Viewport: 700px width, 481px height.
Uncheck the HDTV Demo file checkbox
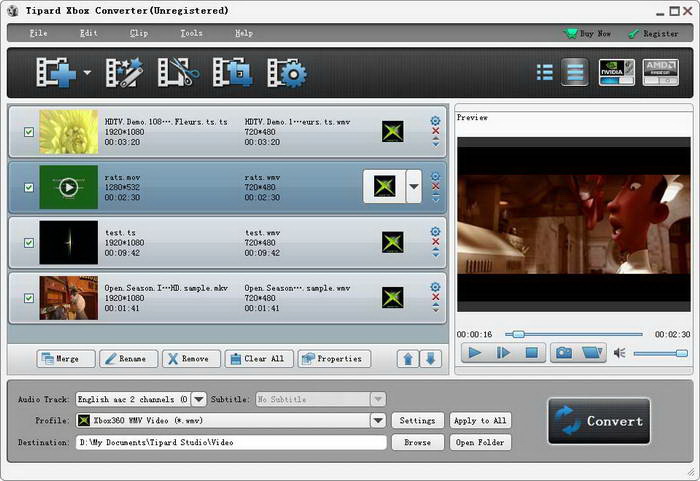click(x=29, y=131)
